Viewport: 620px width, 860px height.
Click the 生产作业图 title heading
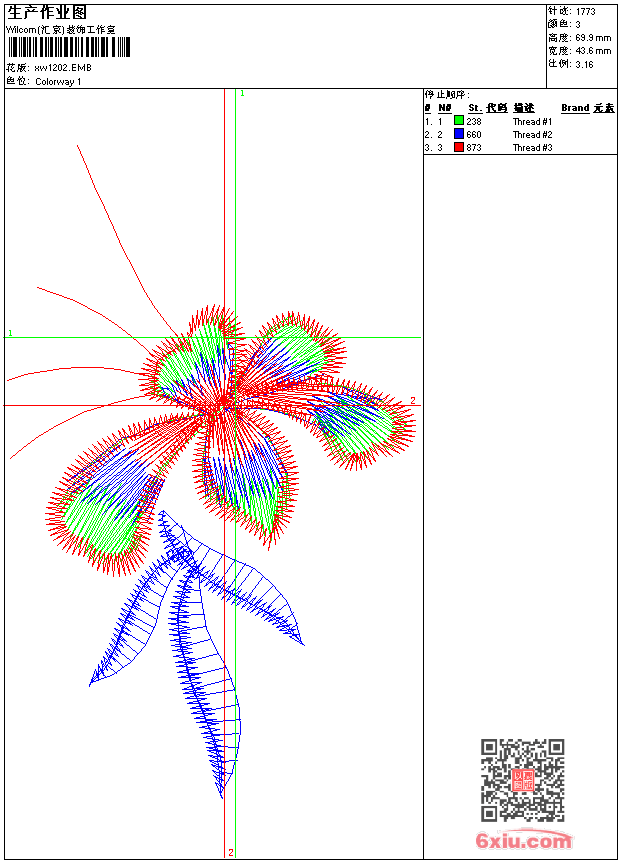pos(47,13)
